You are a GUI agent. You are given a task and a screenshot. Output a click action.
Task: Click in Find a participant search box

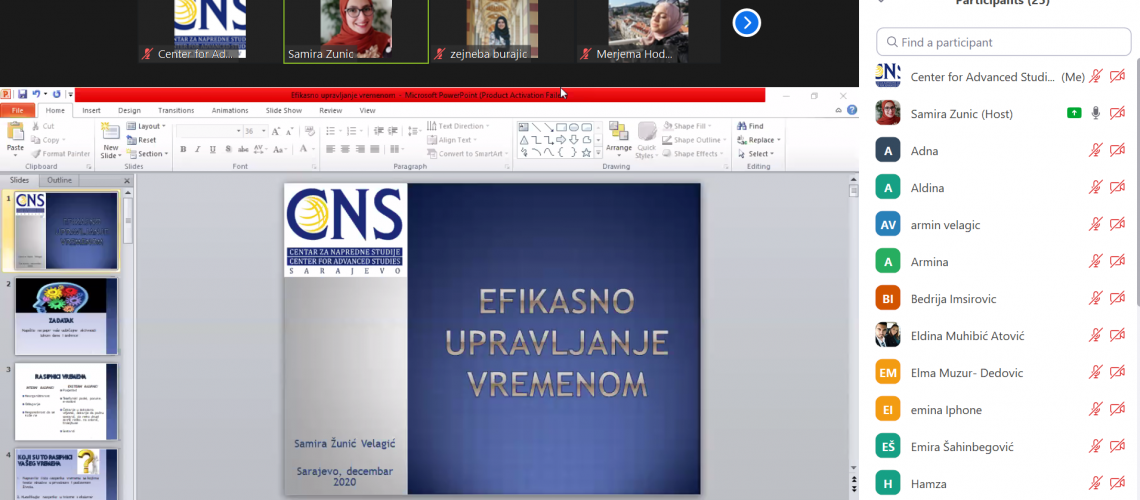[1003, 42]
